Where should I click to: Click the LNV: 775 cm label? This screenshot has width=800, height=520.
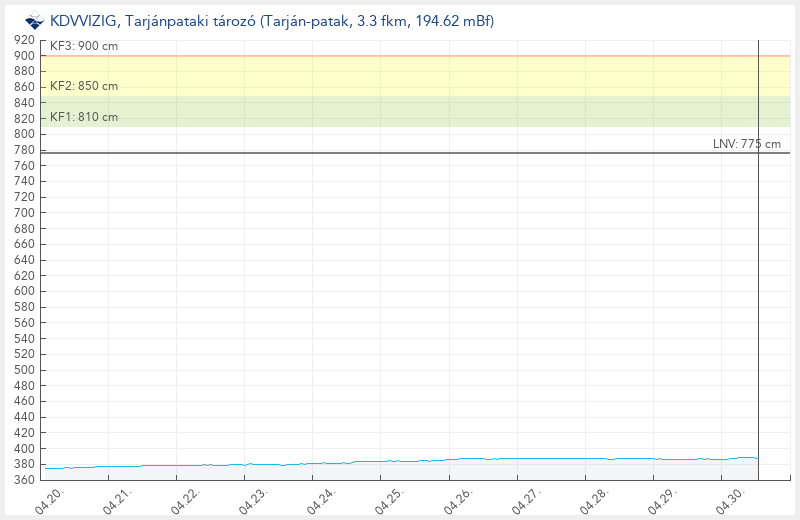pyautogui.click(x=746, y=144)
